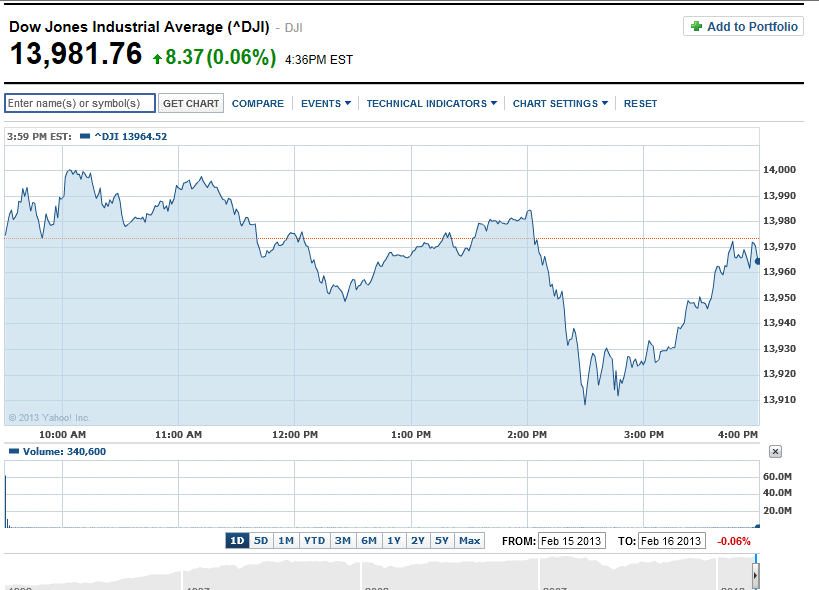Click the 4:36PM EST timestamp
Viewport: 819px width, 590px height.
click(x=319, y=60)
